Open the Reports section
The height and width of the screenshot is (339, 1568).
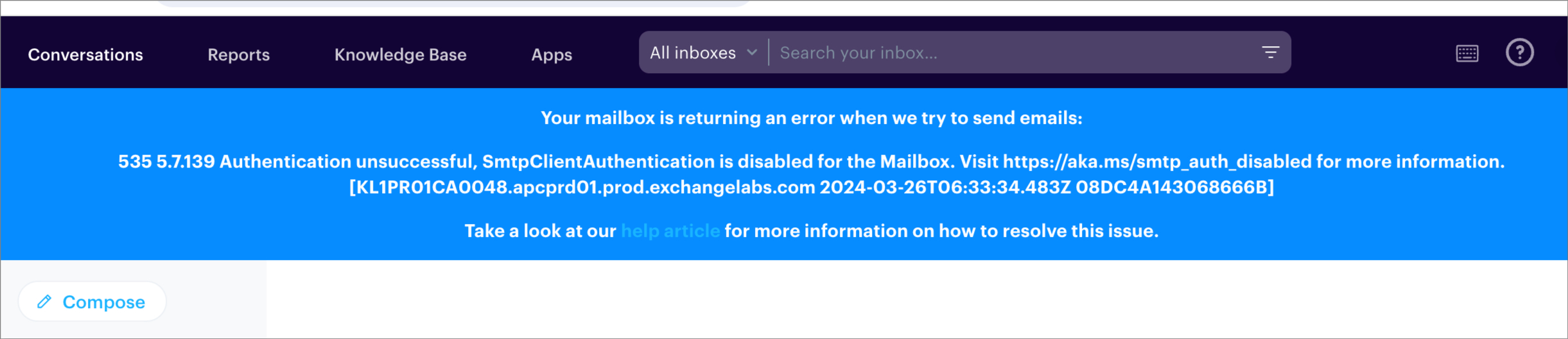238,55
